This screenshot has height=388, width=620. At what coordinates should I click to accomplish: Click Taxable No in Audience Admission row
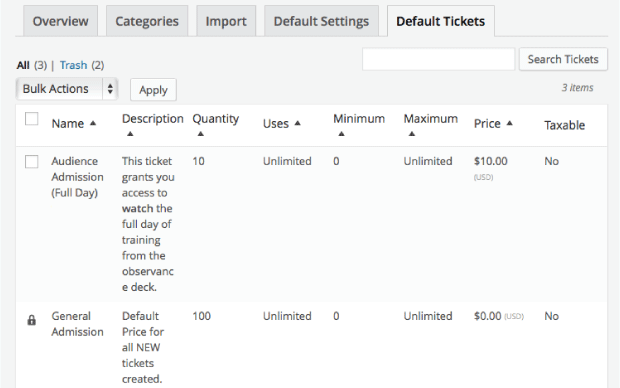(x=551, y=161)
